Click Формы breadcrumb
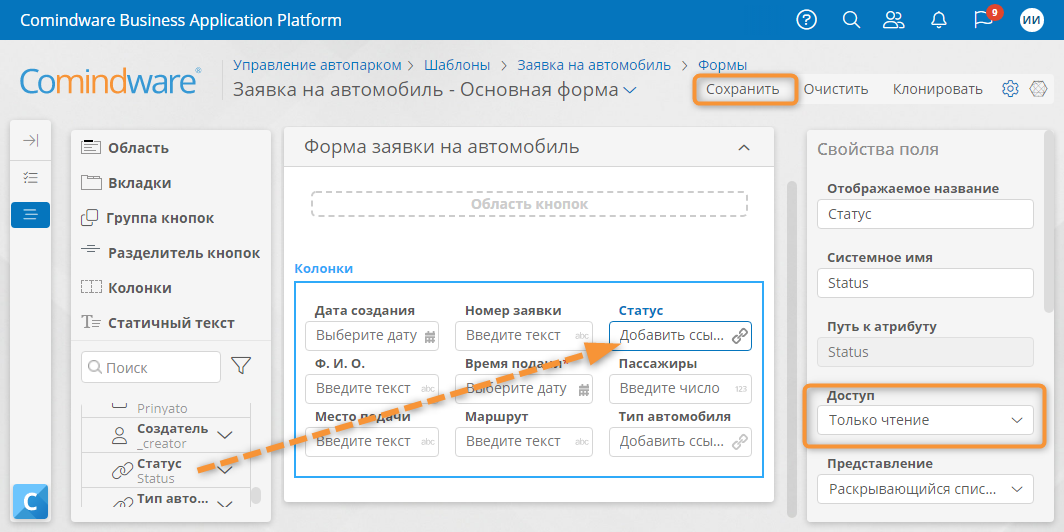The width and height of the screenshot is (1064, 532). 723,65
